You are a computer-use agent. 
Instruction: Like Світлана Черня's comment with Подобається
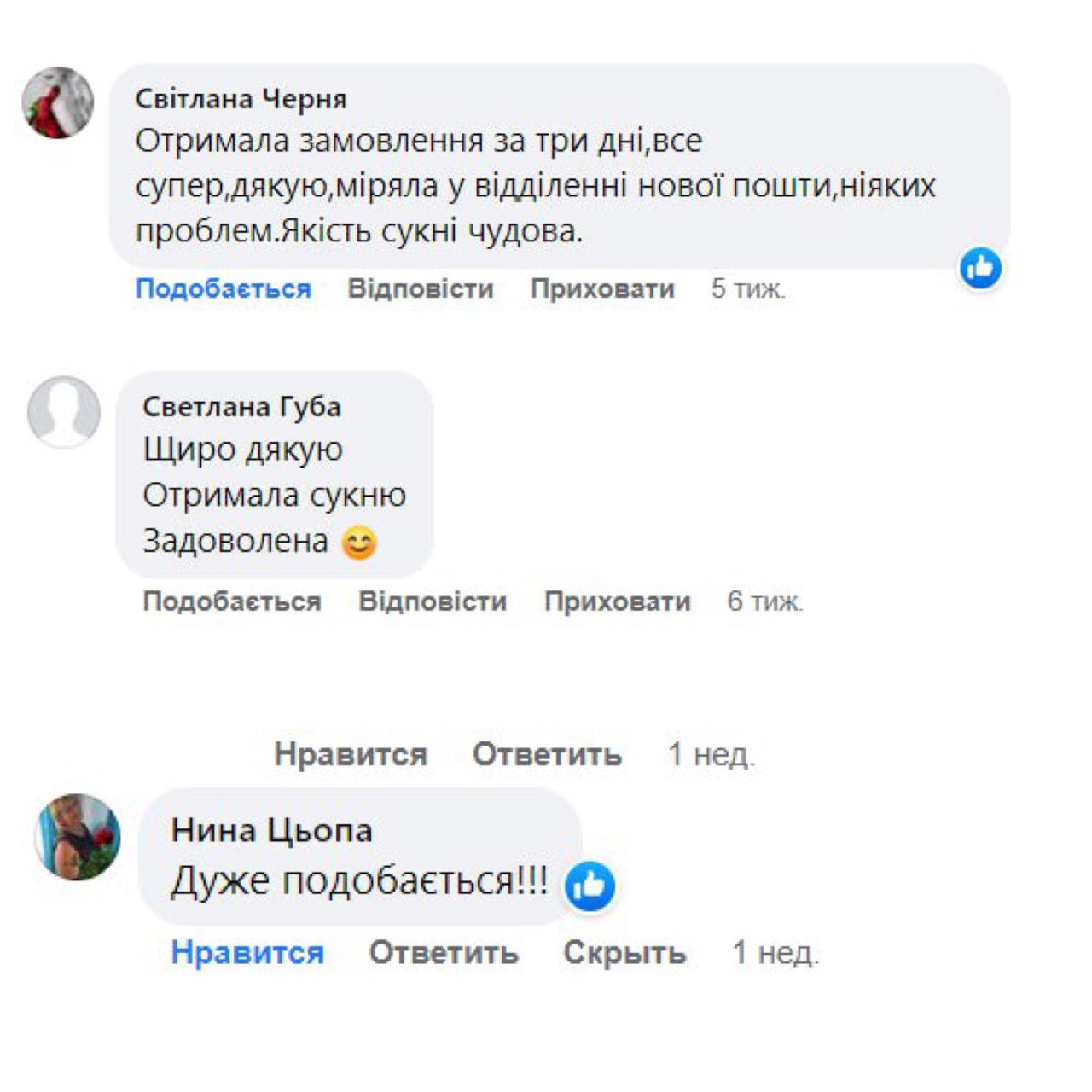[x=223, y=288]
